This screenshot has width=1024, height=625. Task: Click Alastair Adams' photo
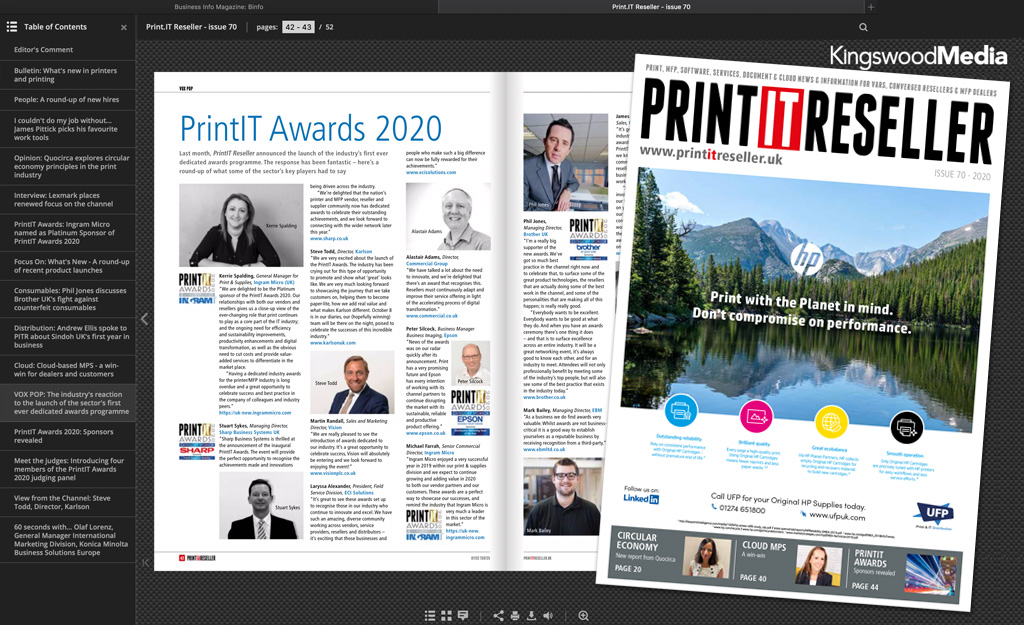(448, 216)
